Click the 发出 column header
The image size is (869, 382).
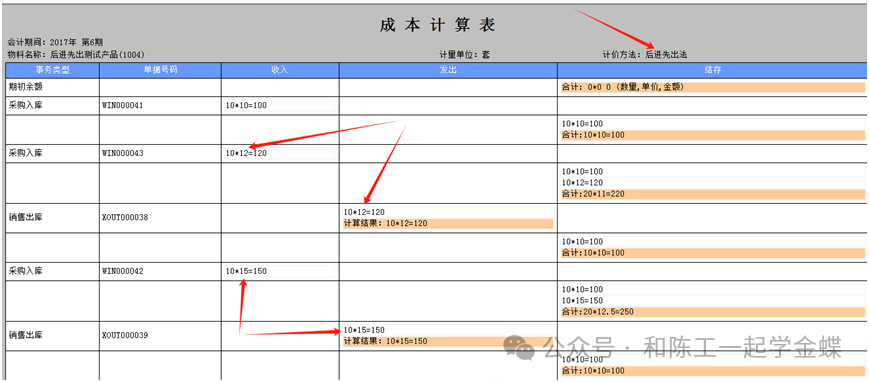pos(448,70)
